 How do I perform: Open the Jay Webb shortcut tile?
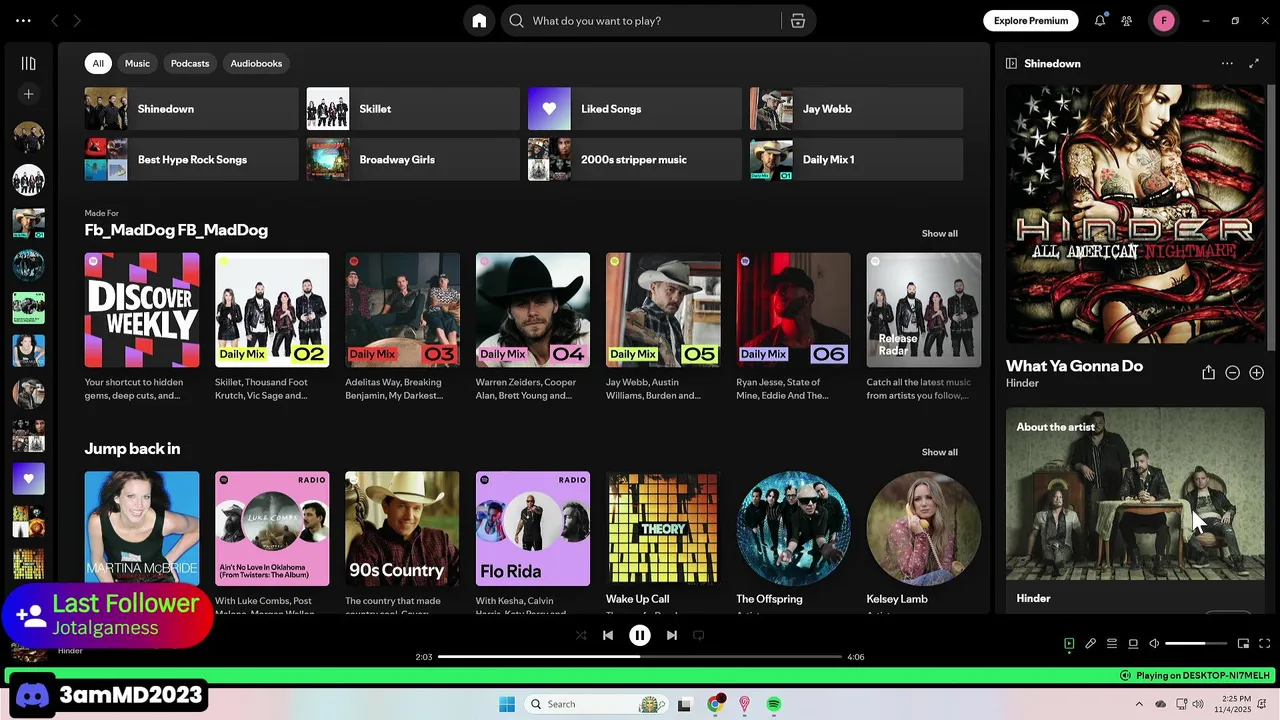pos(857,109)
